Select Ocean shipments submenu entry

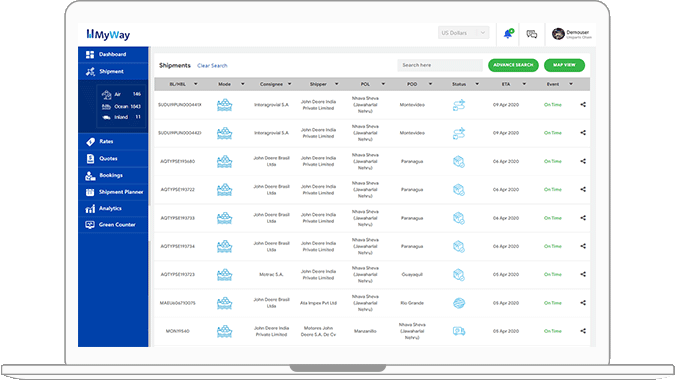coord(121,106)
